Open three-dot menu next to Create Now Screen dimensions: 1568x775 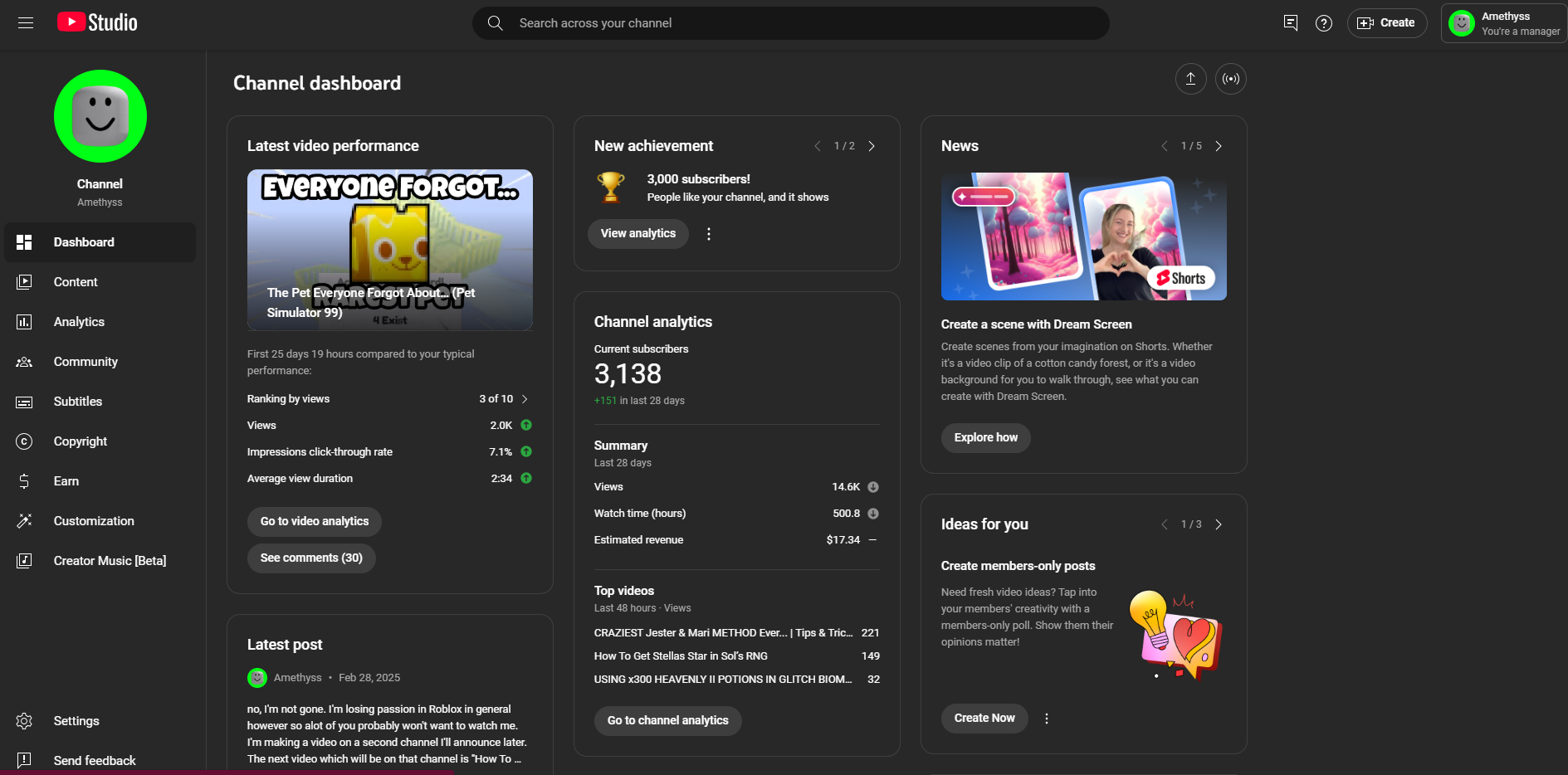(1046, 719)
